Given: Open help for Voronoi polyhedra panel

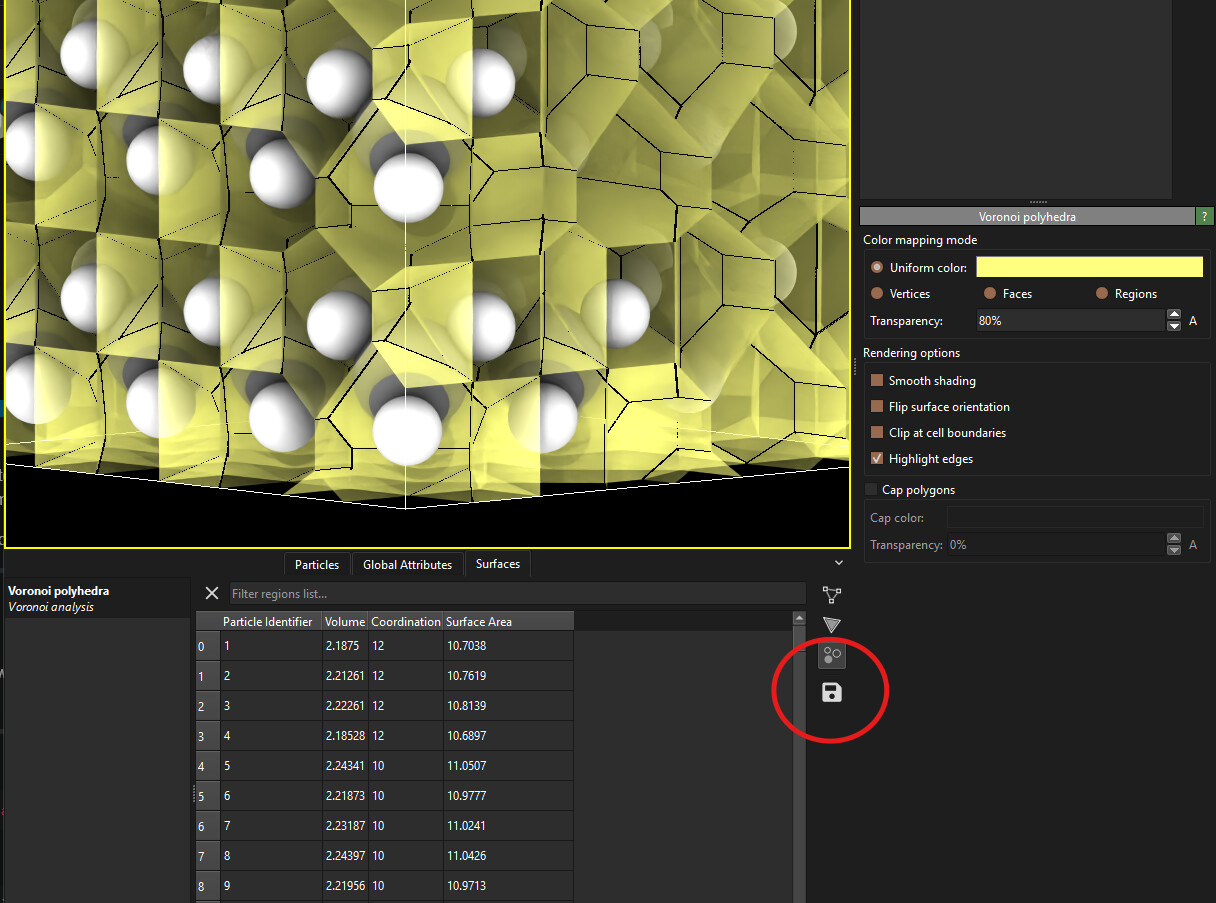Looking at the screenshot, I should coord(1203,216).
